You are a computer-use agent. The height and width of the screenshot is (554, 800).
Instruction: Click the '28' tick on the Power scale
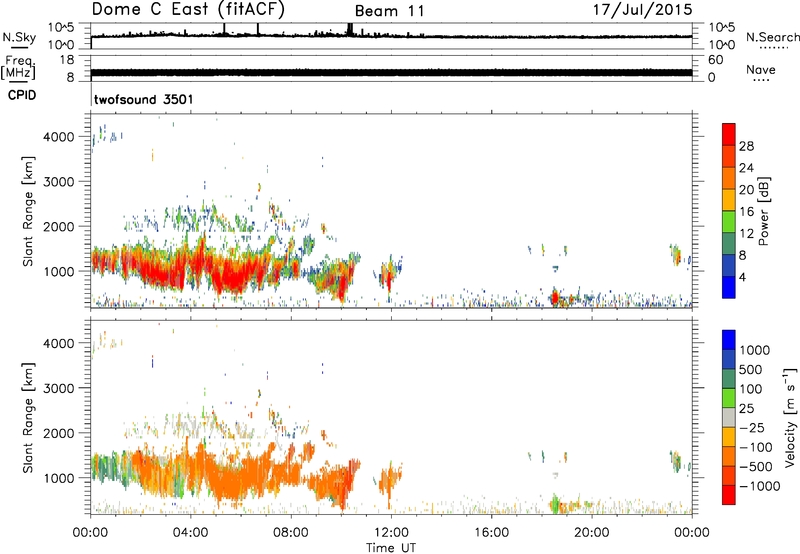[746, 146]
